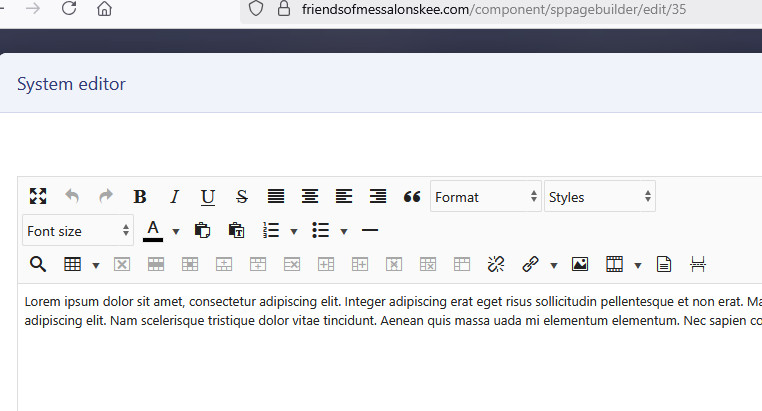Open find and replace search

tap(38, 264)
